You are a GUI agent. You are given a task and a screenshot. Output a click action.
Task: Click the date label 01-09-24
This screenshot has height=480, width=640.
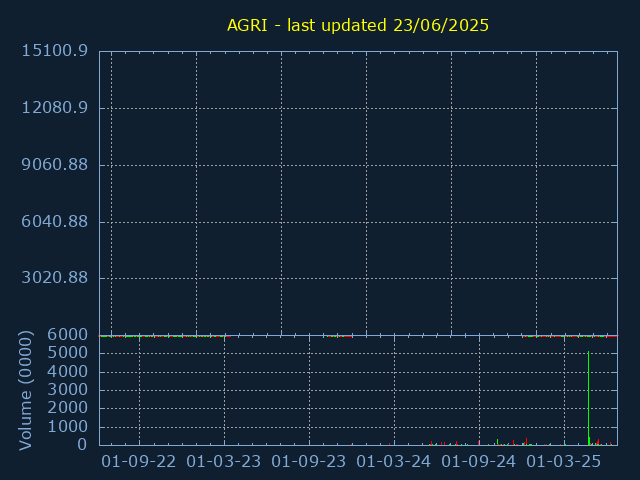point(479,462)
